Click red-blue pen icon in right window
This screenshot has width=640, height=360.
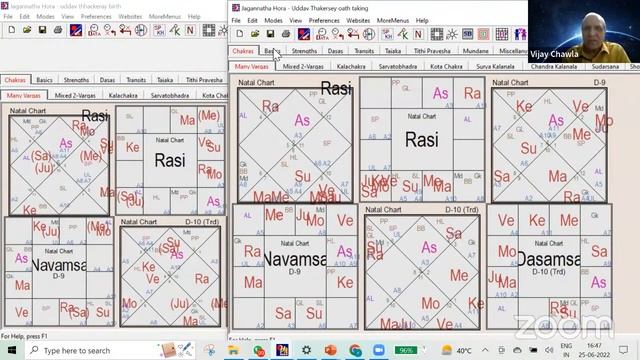click(x=303, y=34)
